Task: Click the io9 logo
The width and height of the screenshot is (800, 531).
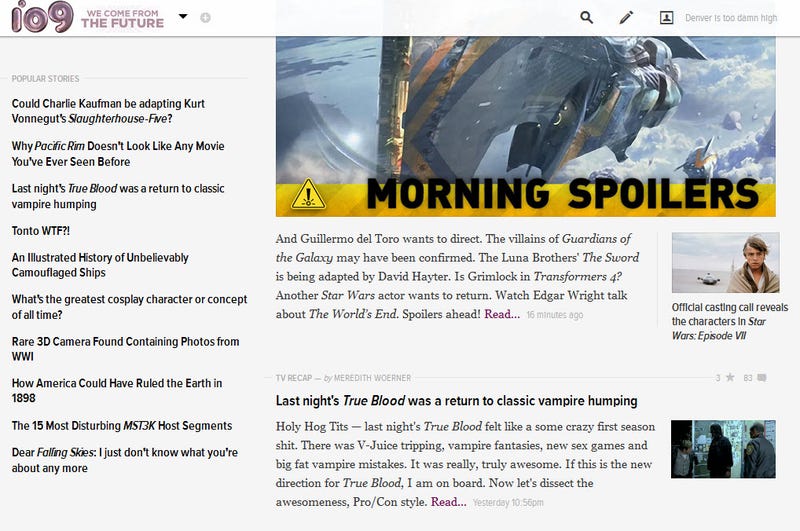Action: (x=42, y=17)
